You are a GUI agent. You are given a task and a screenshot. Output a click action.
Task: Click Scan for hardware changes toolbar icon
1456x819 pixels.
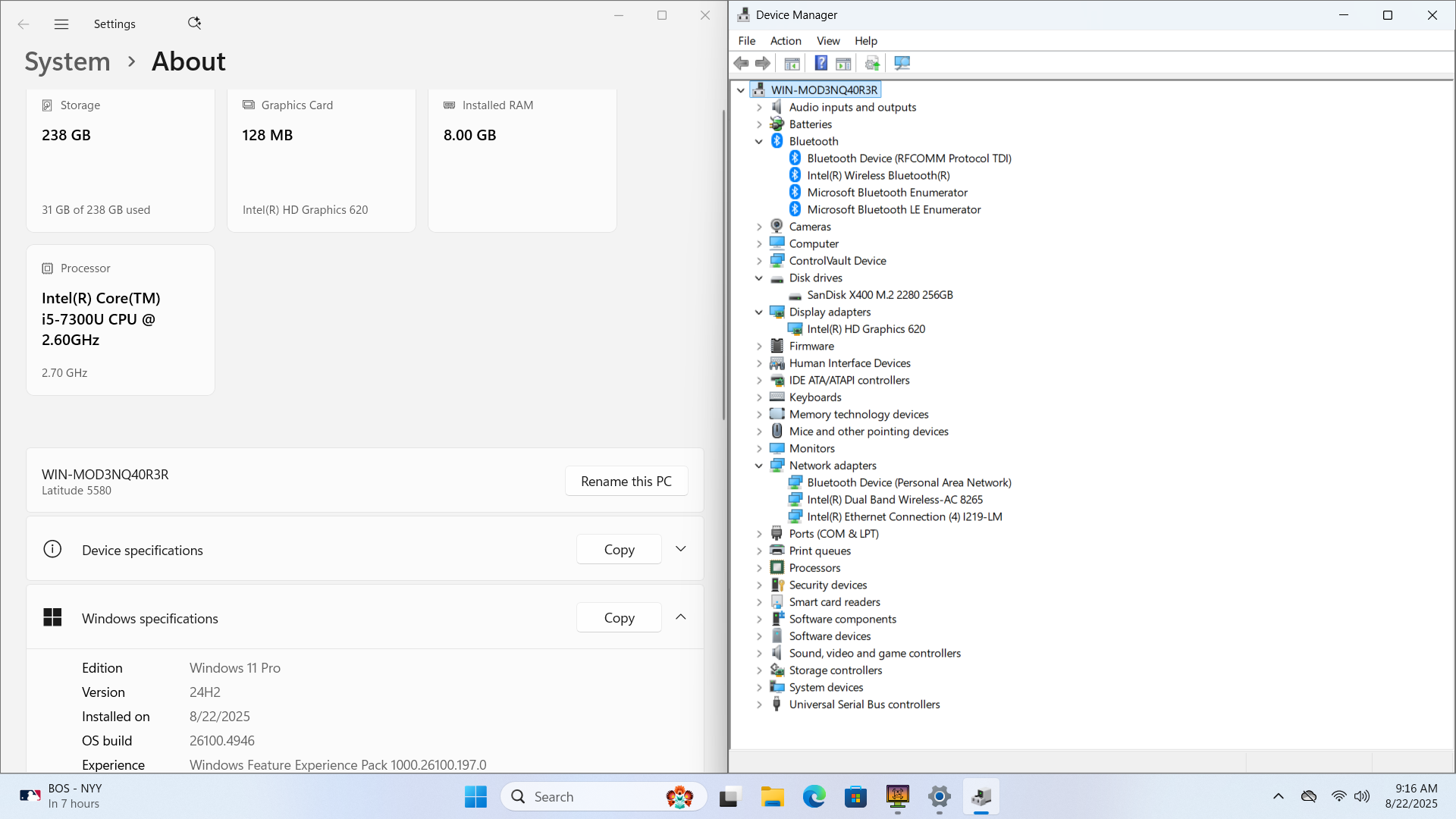tap(902, 63)
